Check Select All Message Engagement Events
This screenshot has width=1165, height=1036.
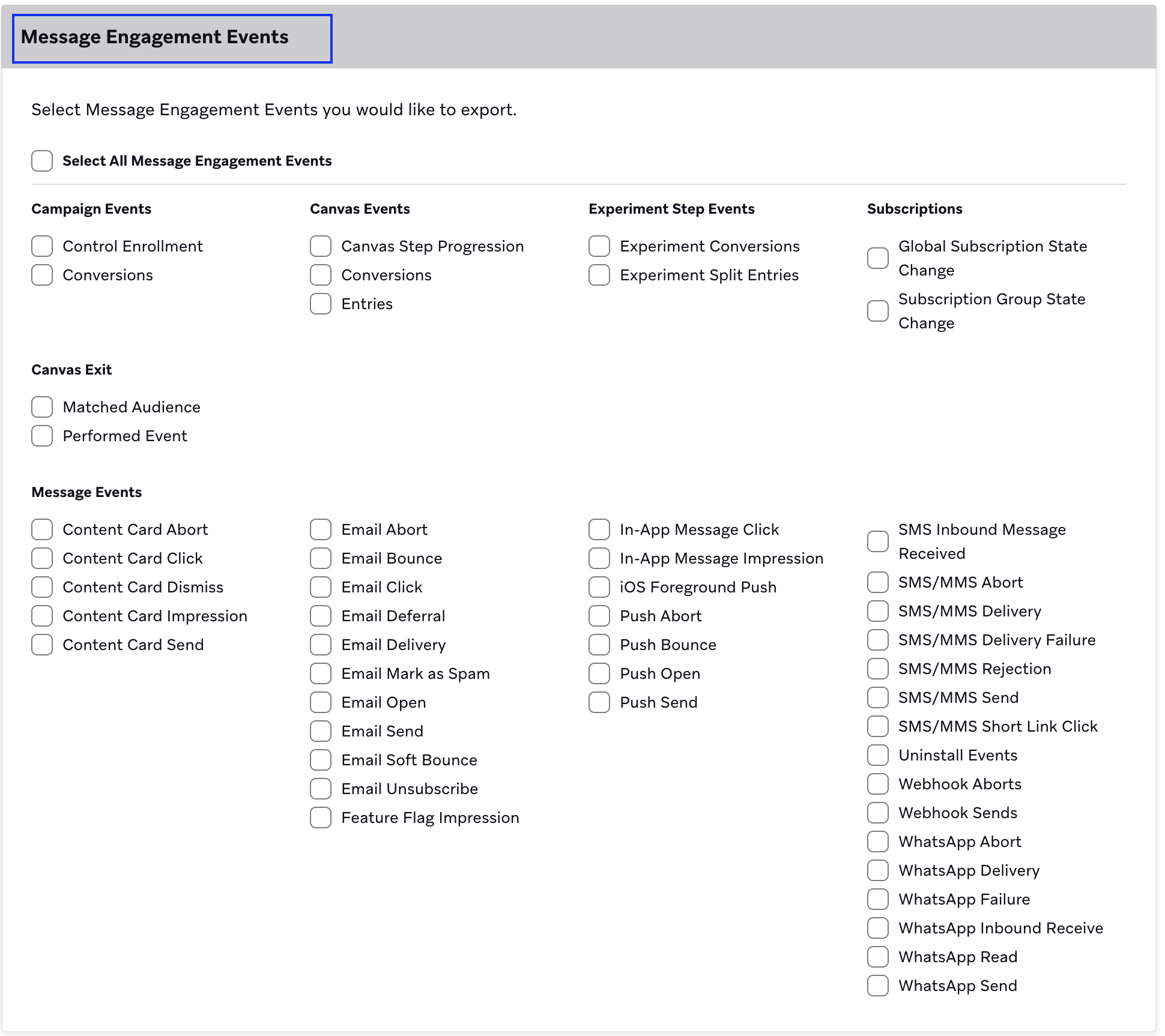(x=42, y=161)
